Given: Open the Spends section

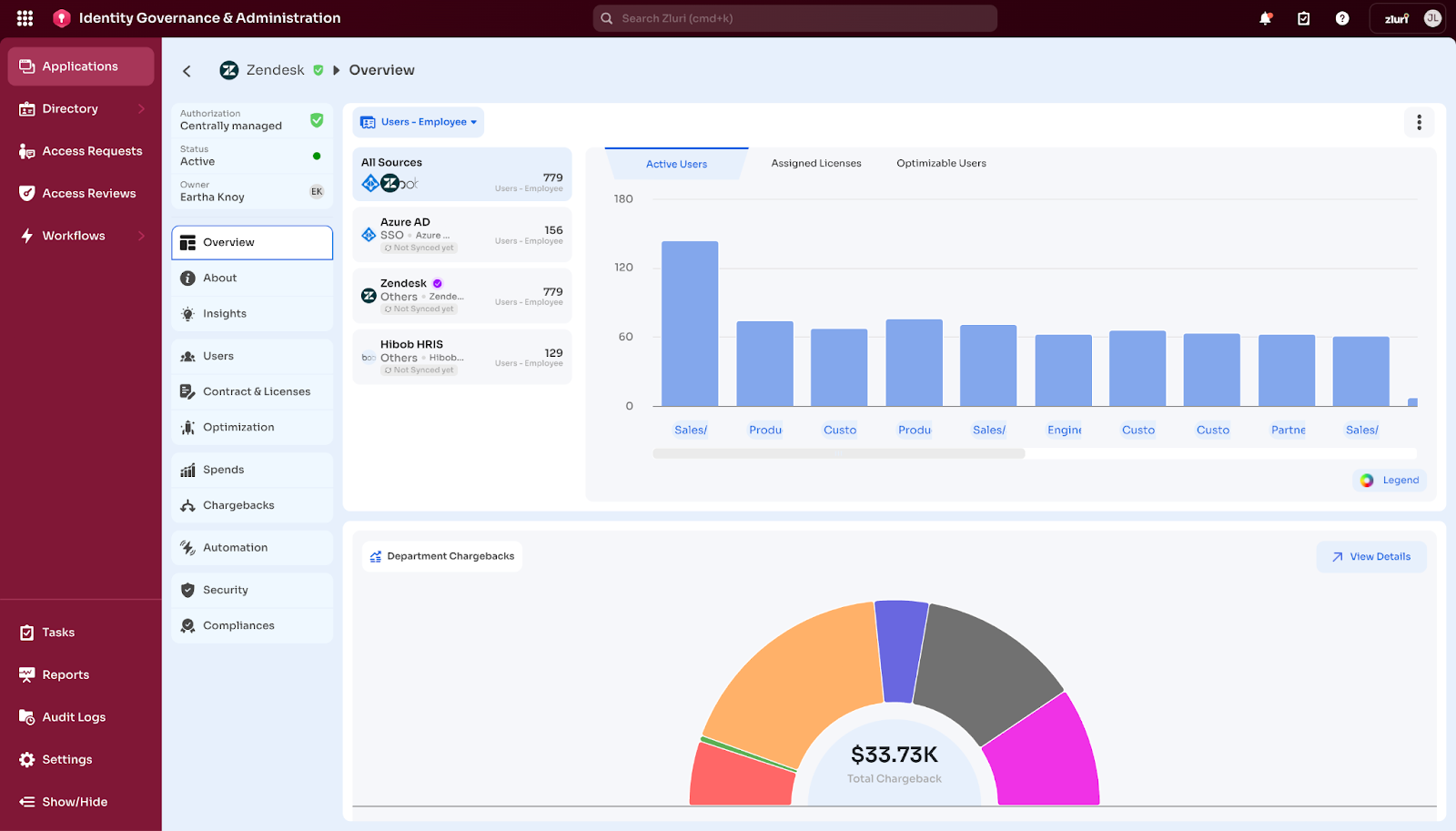Looking at the screenshot, I should tap(252, 470).
